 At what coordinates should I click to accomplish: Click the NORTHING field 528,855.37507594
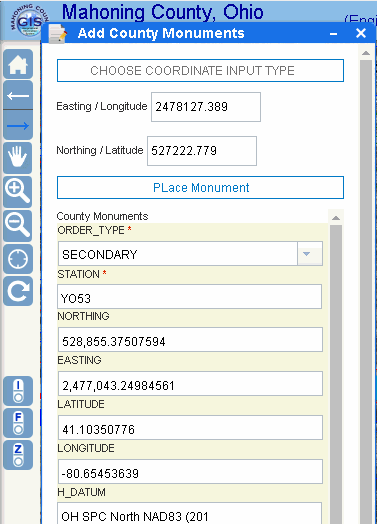pyautogui.click(x=190, y=340)
